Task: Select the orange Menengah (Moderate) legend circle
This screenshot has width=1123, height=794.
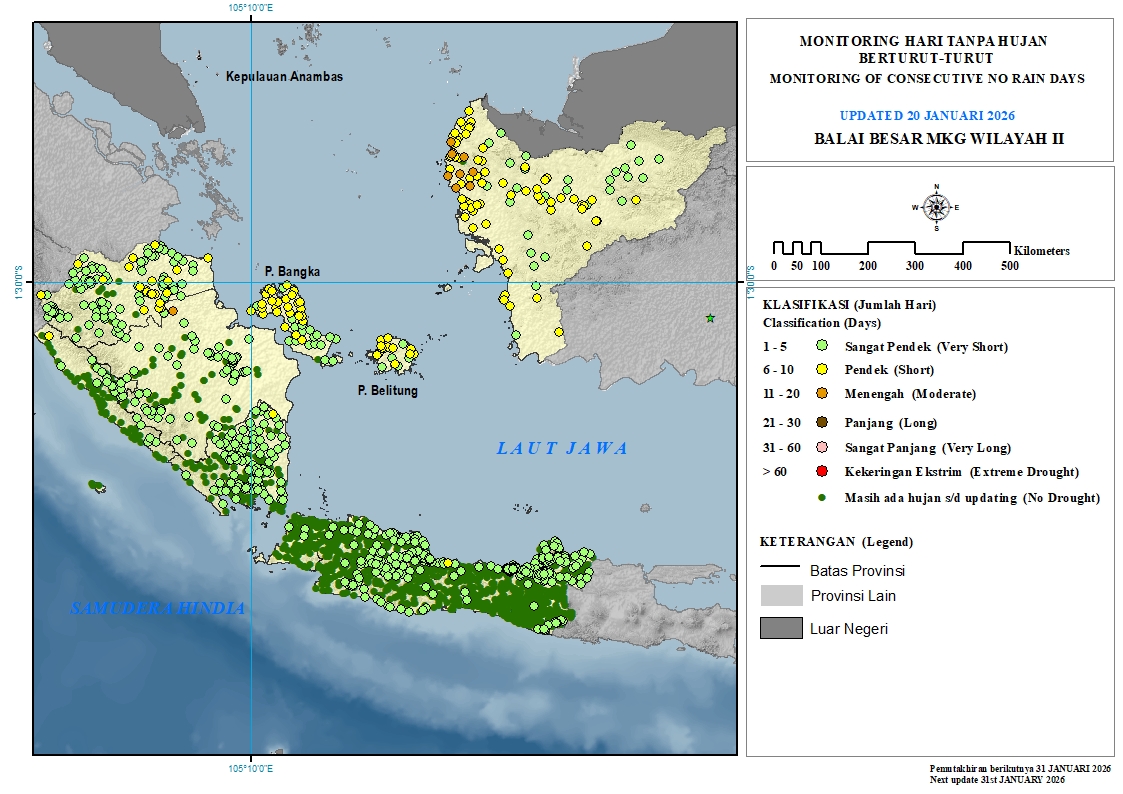Action: (823, 394)
